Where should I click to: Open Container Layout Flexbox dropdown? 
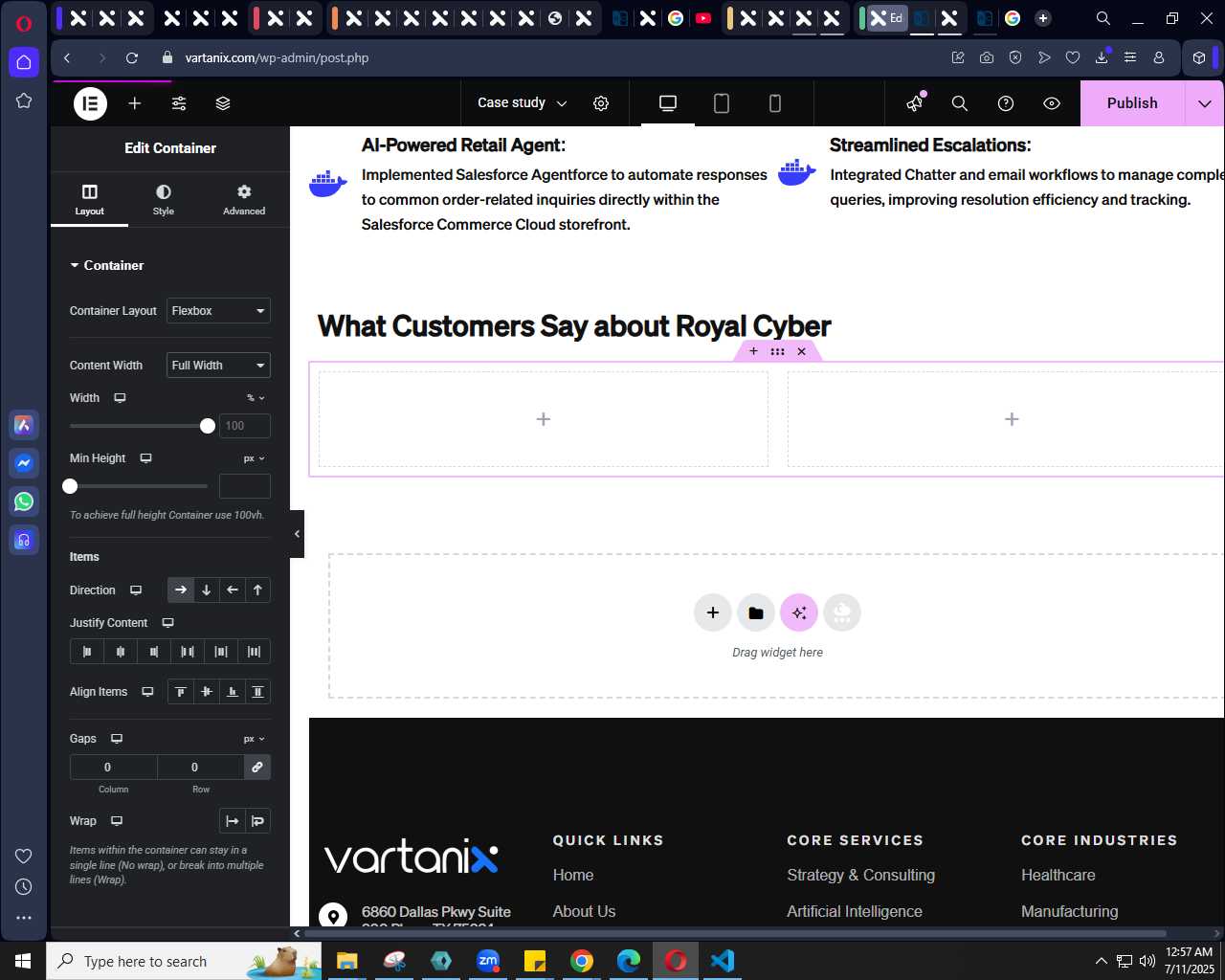coord(218,311)
